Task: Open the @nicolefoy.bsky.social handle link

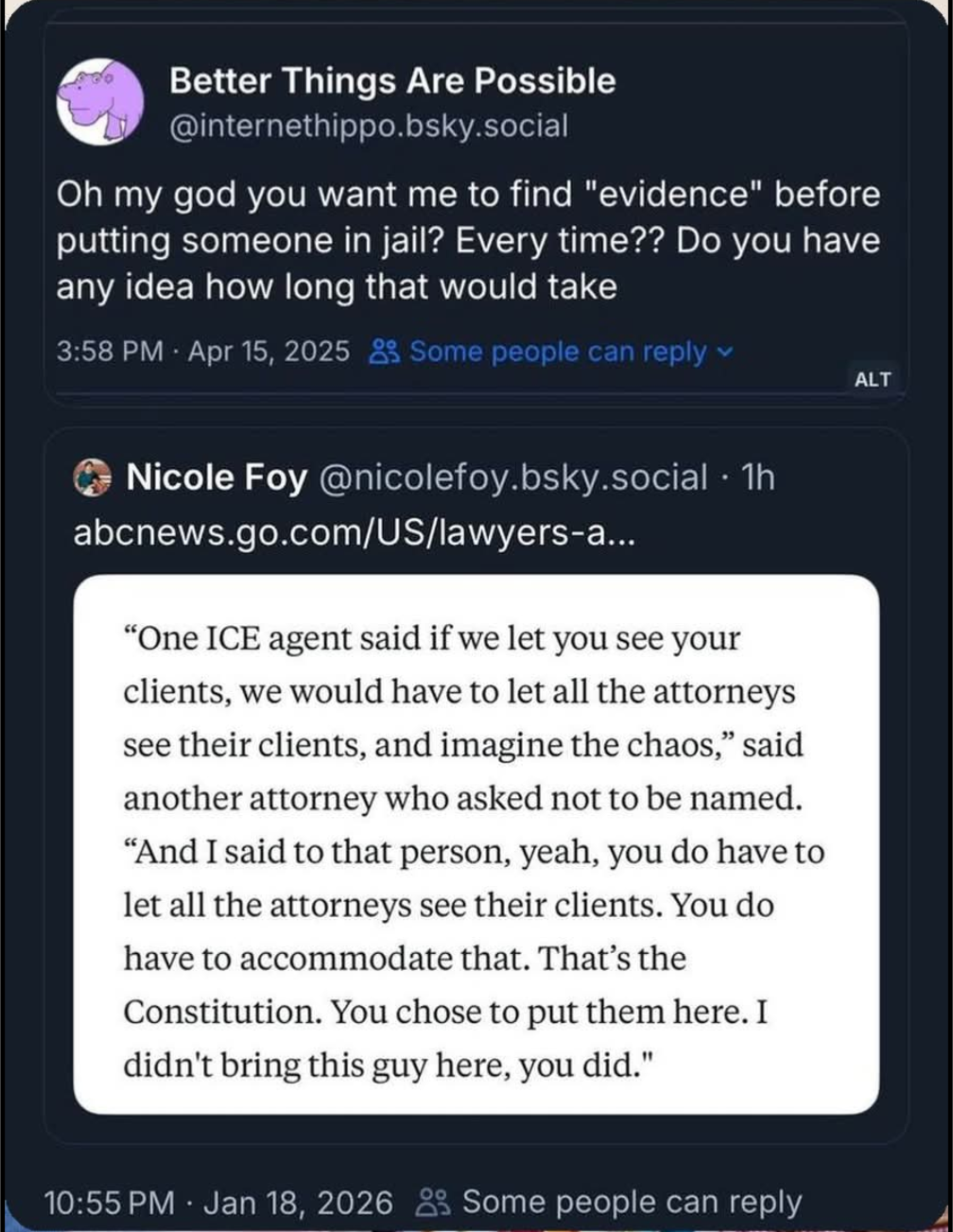Action: point(515,478)
